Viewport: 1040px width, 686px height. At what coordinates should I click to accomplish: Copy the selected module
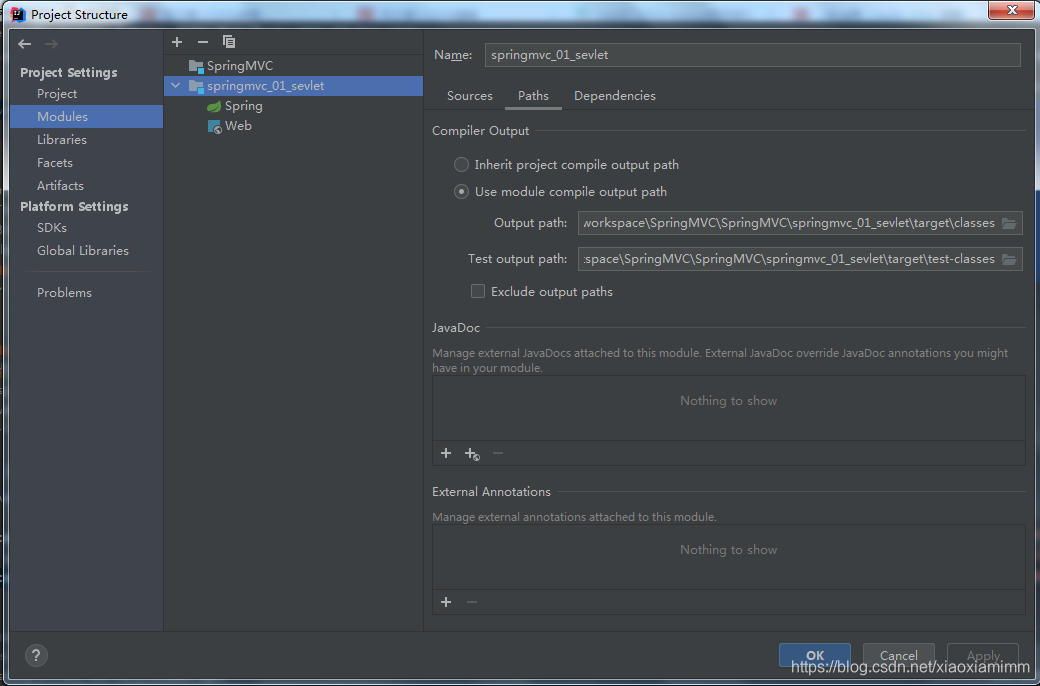point(229,42)
